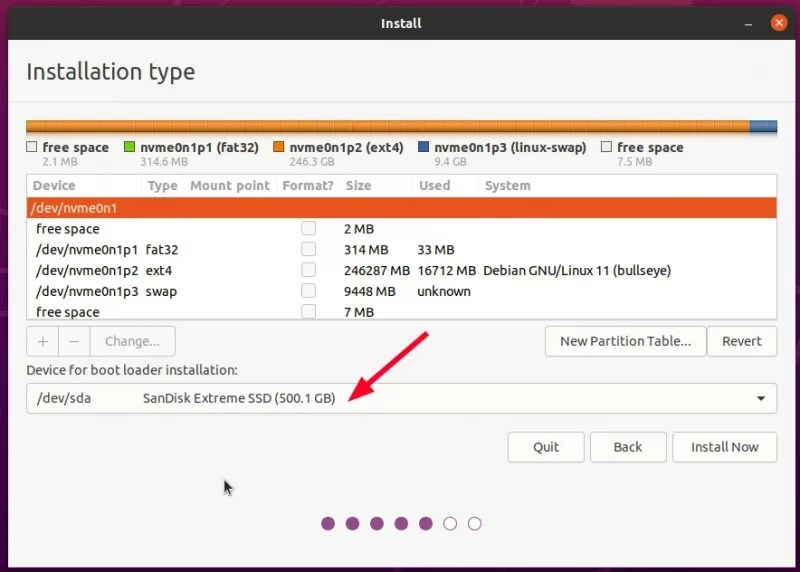Click the plus add partition button
Image resolution: width=800 pixels, height=572 pixels.
[x=43, y=341]
